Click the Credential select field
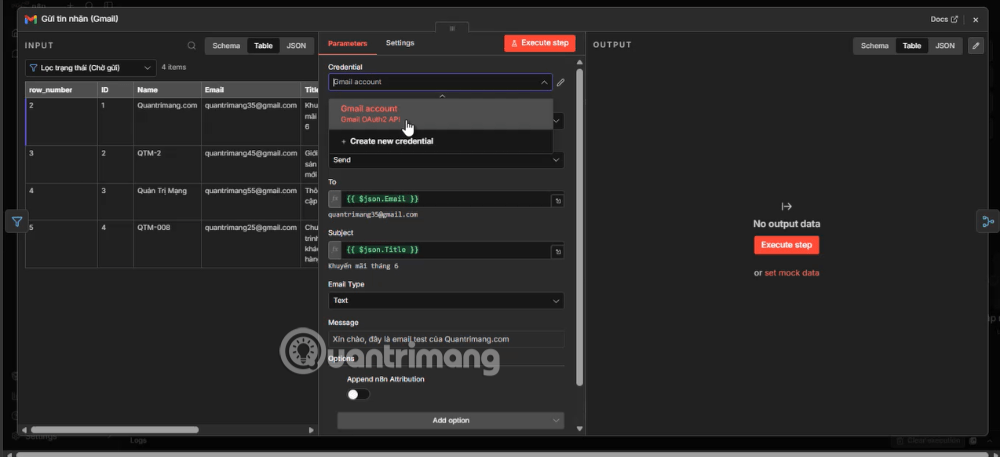This screenshot has width=1000, height=457. (x=441, y=82)
